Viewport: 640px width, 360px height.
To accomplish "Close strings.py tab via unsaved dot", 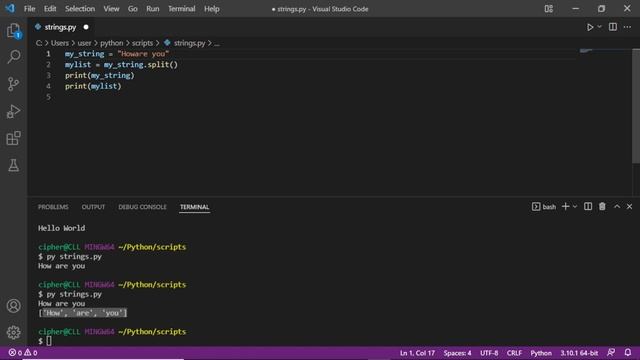I will (86, 27).
